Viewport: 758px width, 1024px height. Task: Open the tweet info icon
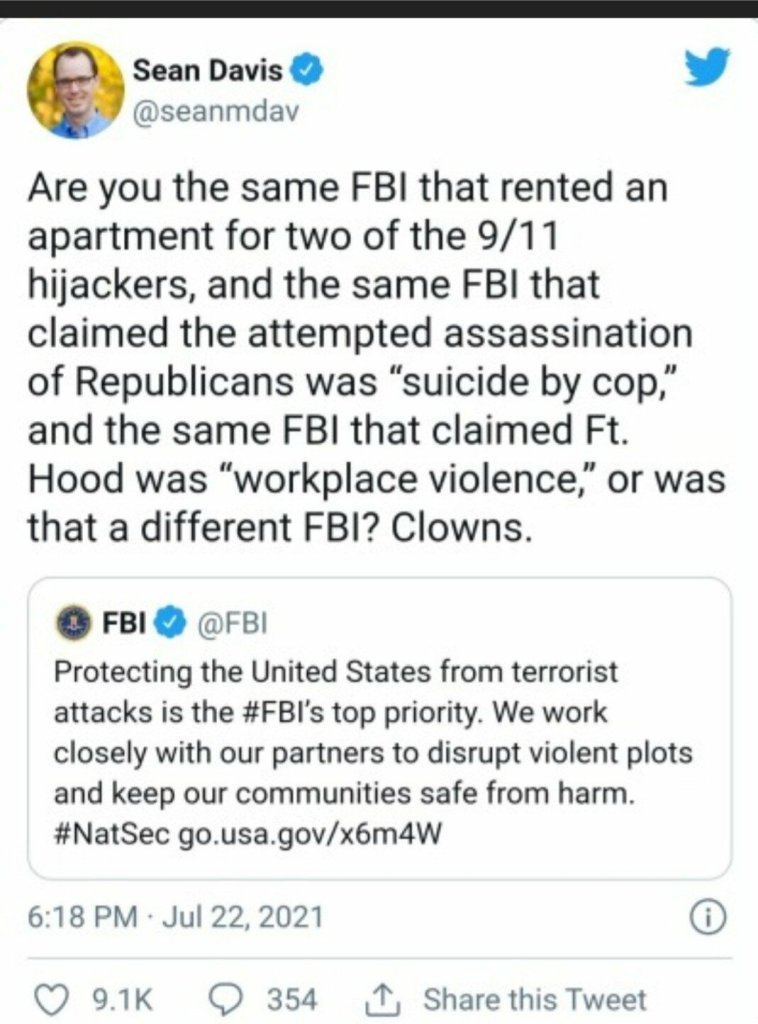[707, 916]
